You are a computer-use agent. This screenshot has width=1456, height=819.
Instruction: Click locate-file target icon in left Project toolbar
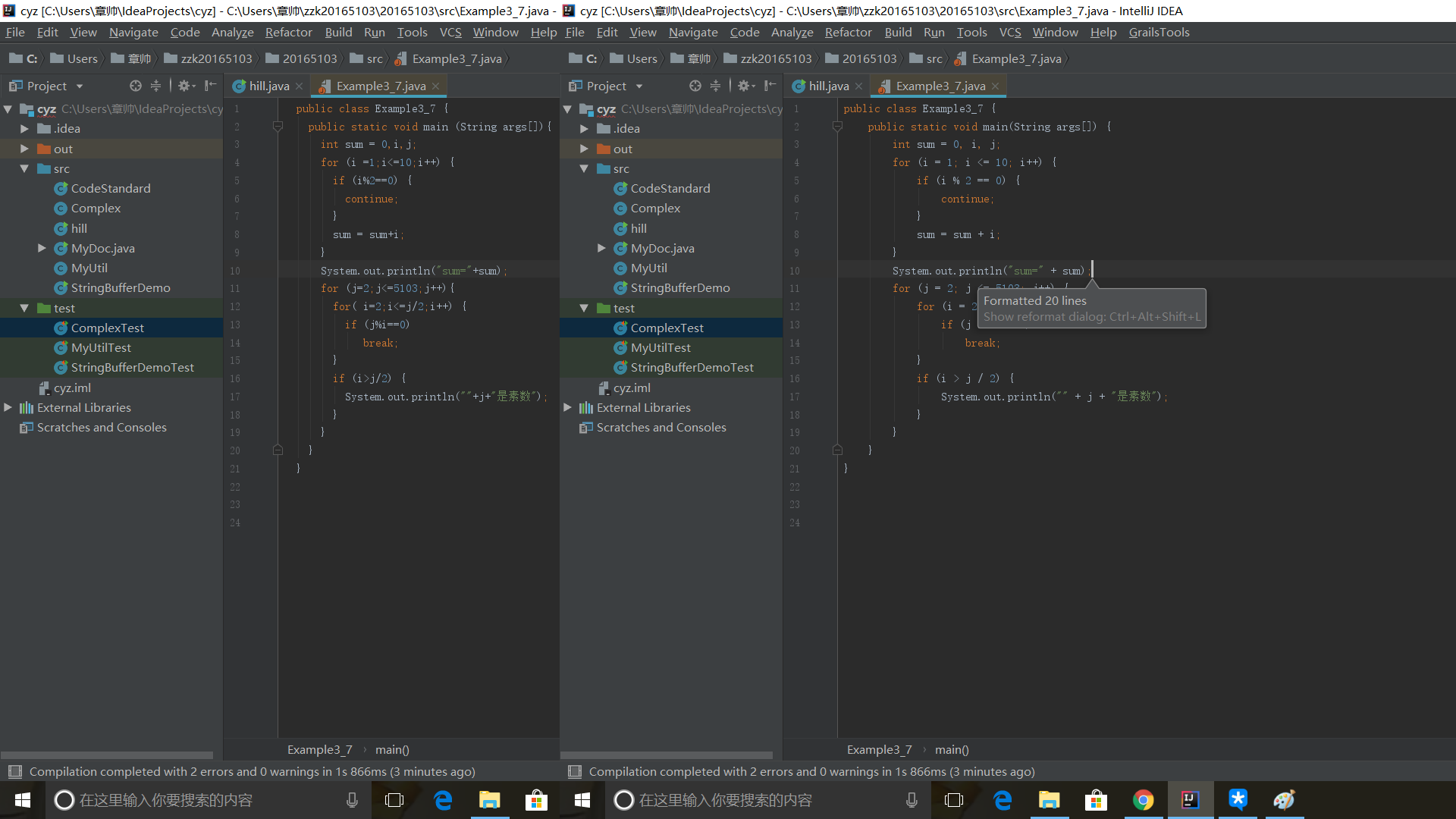pyautogui.click(x=136, y=86)
